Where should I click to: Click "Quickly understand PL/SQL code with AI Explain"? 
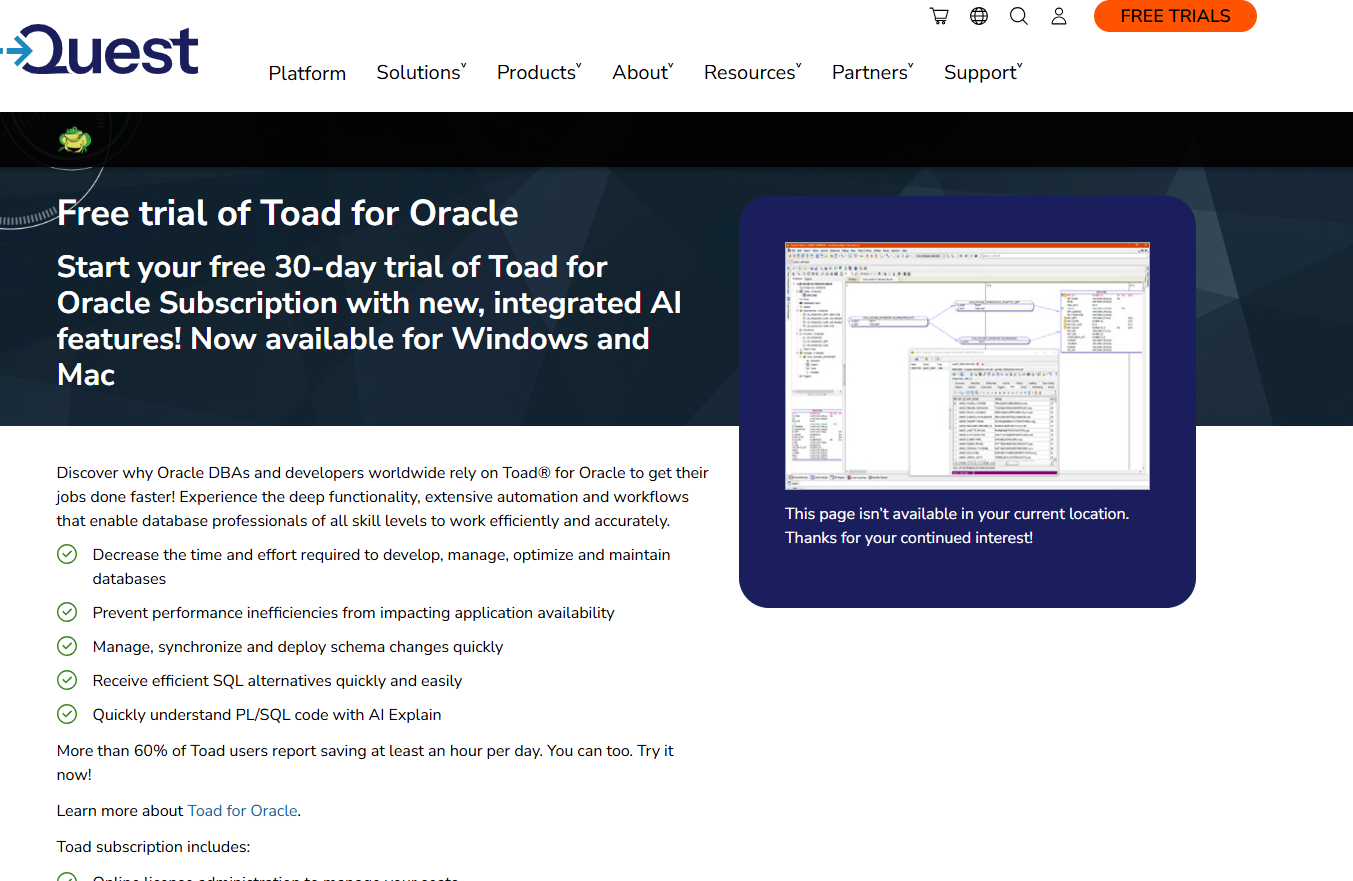pyautogui.click(x=267, y=715)
